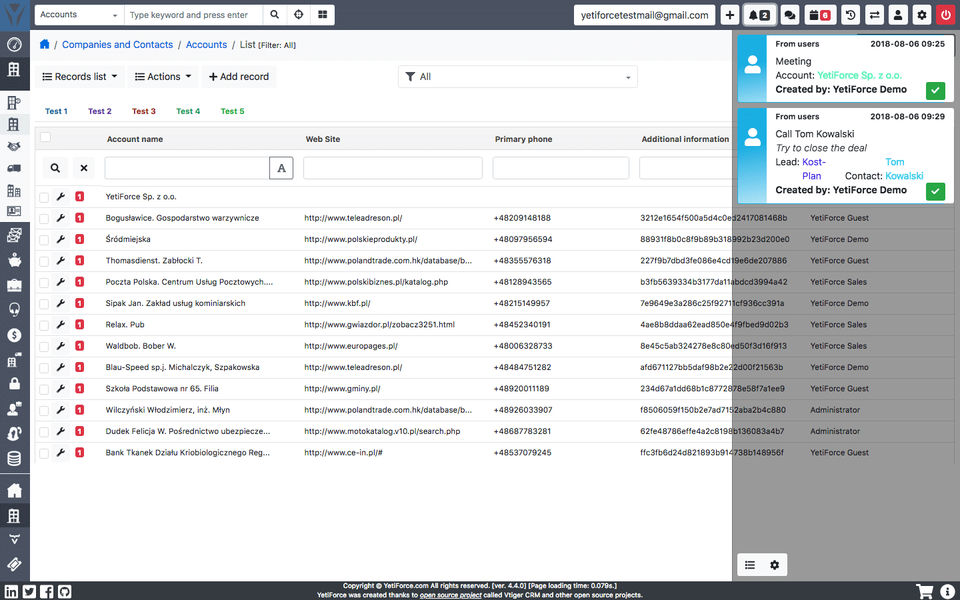Screen dimensions: 960x600
Task: Toggle alphabet filter A button
Action: pyautogui.click(x=281, y=168)
